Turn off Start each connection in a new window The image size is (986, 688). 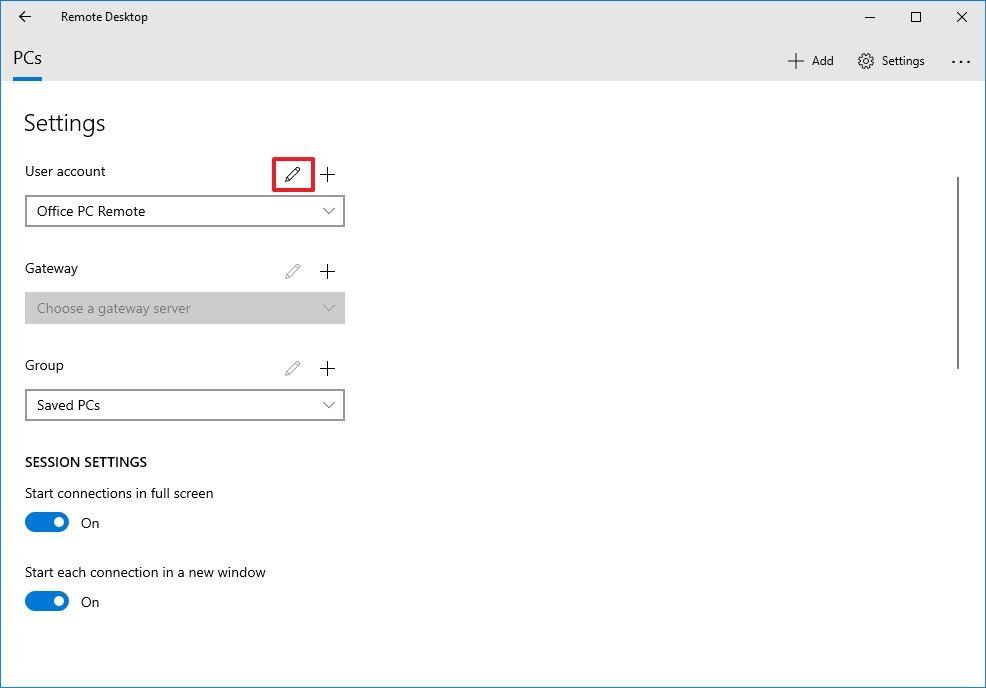tap(46, 600)
